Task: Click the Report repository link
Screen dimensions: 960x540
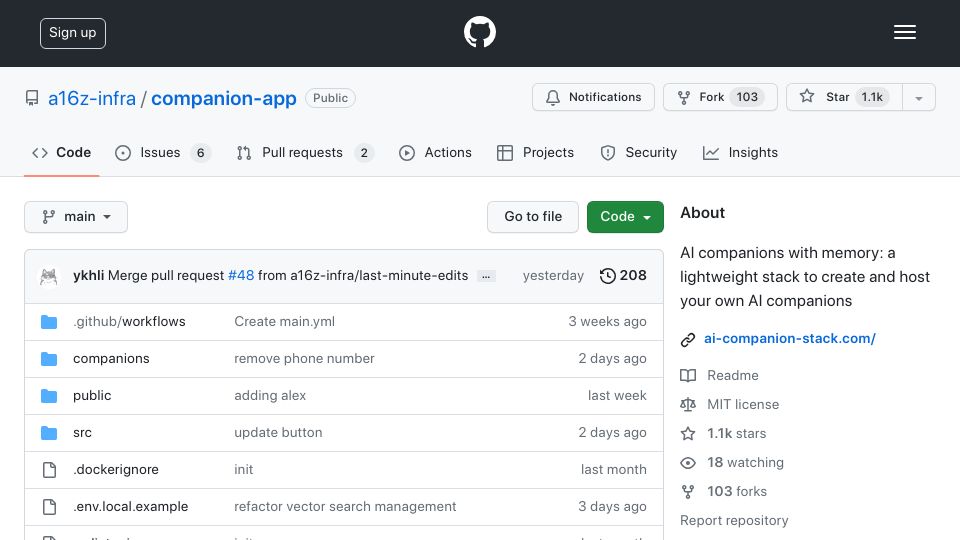Action: coord(734,520)
